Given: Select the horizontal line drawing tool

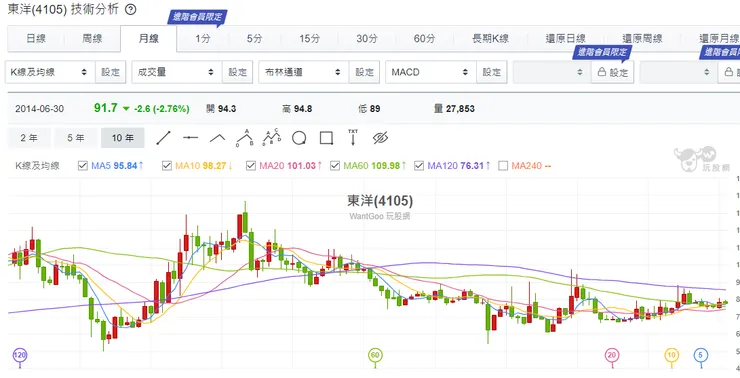Looking at the screenshot, I should pos(191,138).
